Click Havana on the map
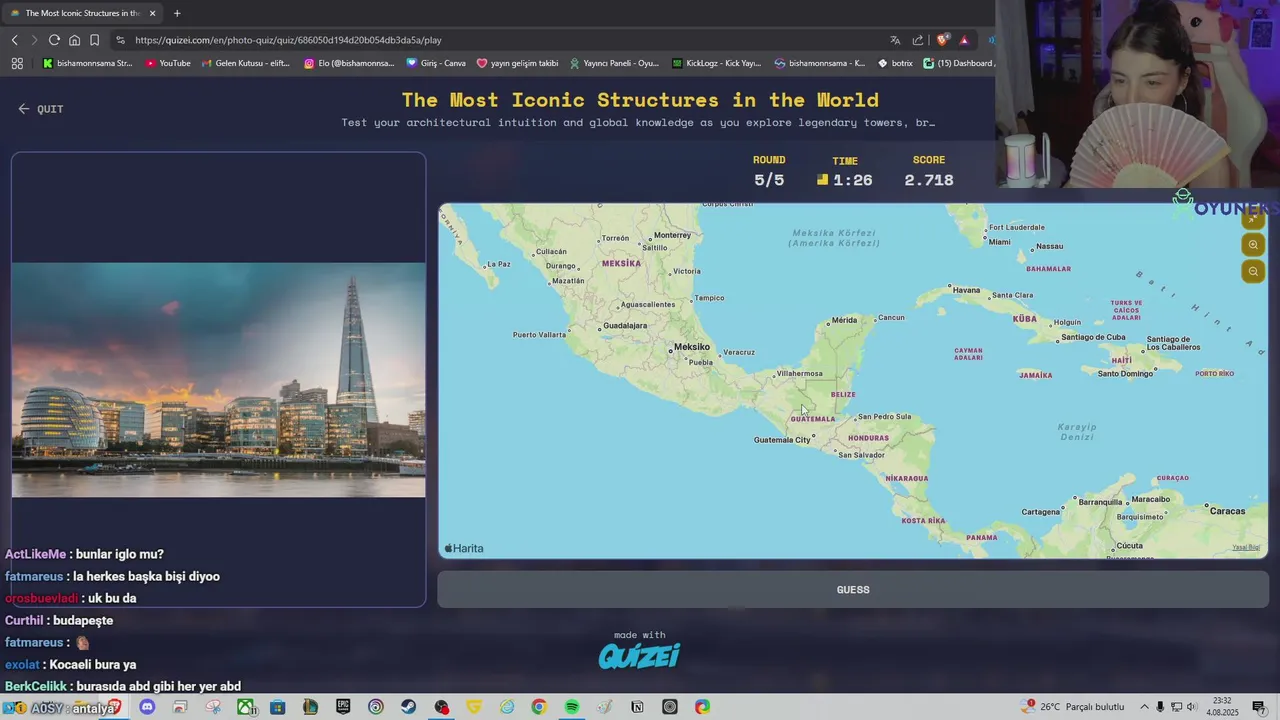The width and height of the screenshot is (1280, 720). coord(965,290)
